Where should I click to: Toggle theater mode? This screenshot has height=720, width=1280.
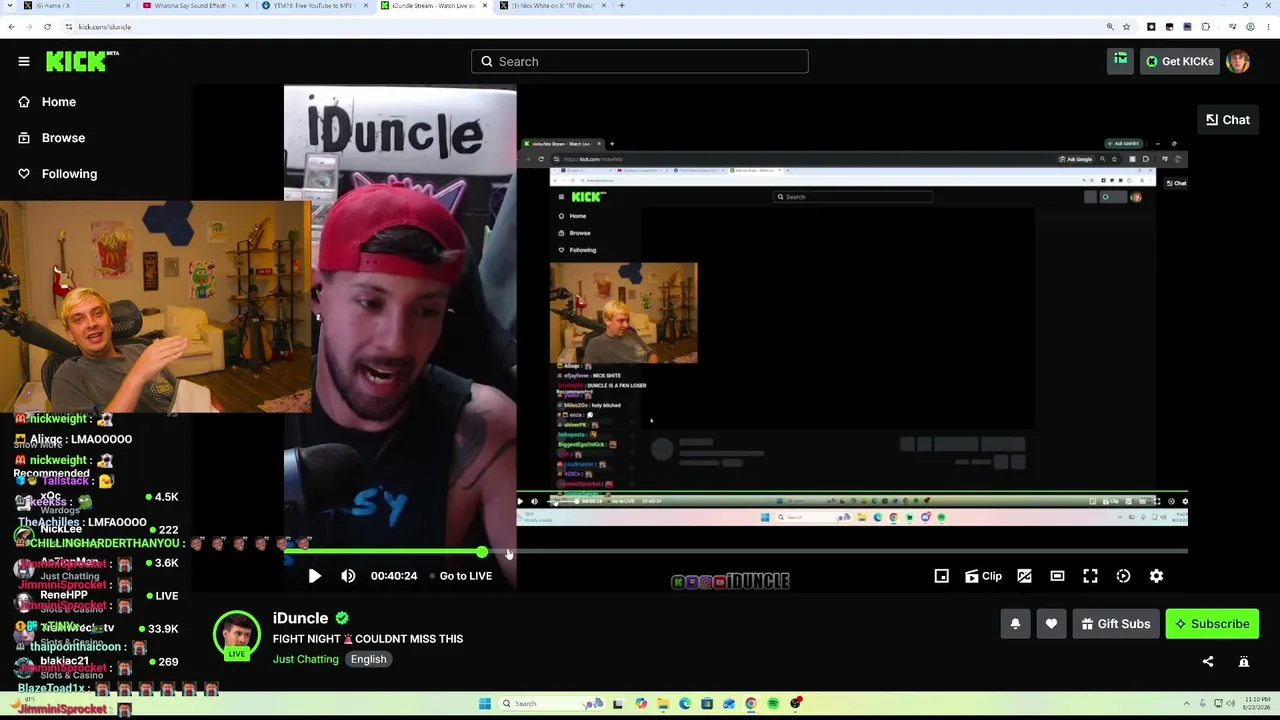point(1057,576)
